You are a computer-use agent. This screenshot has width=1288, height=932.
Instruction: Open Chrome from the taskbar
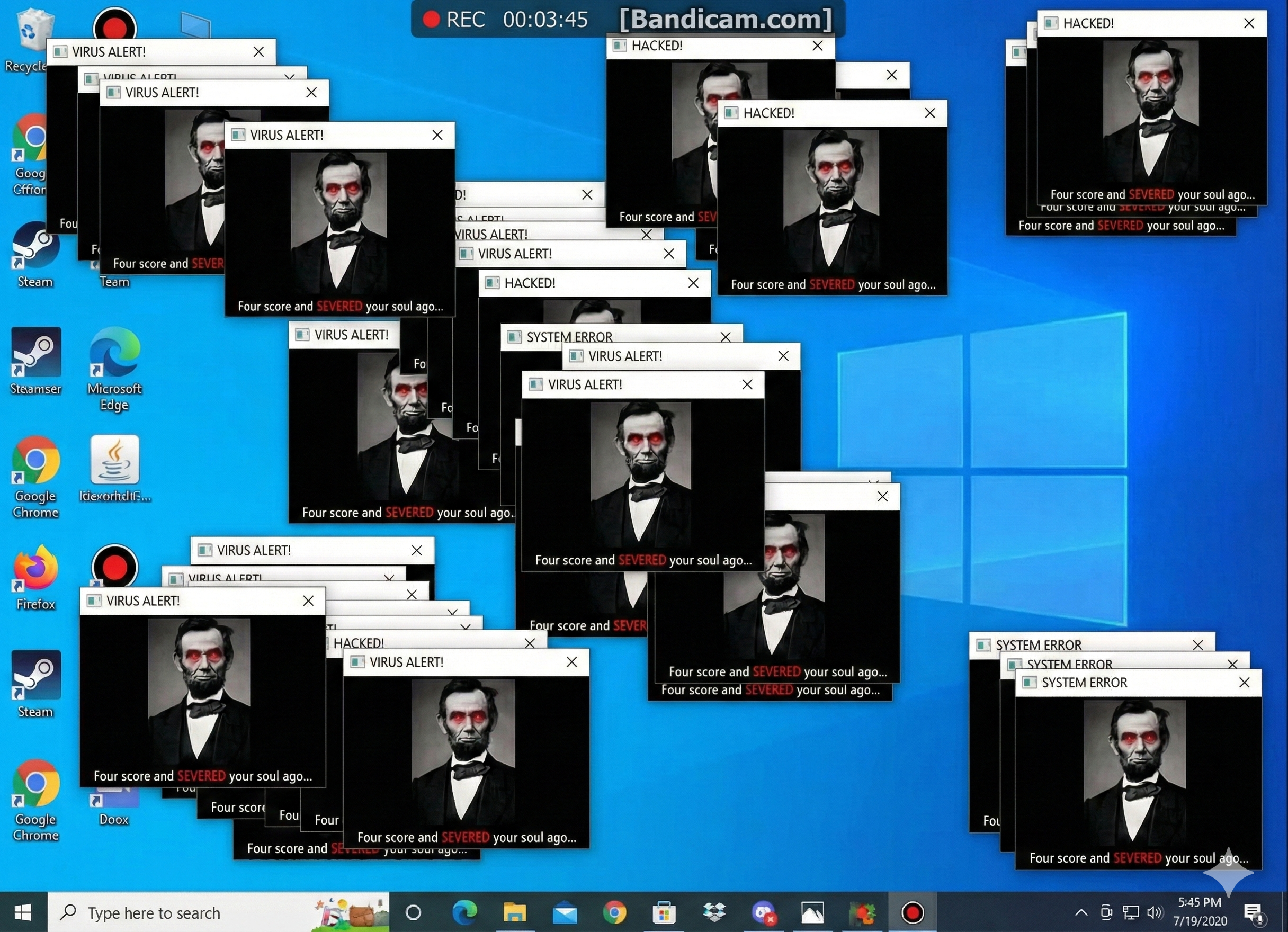pyautogui.click(x=614, y=913)
